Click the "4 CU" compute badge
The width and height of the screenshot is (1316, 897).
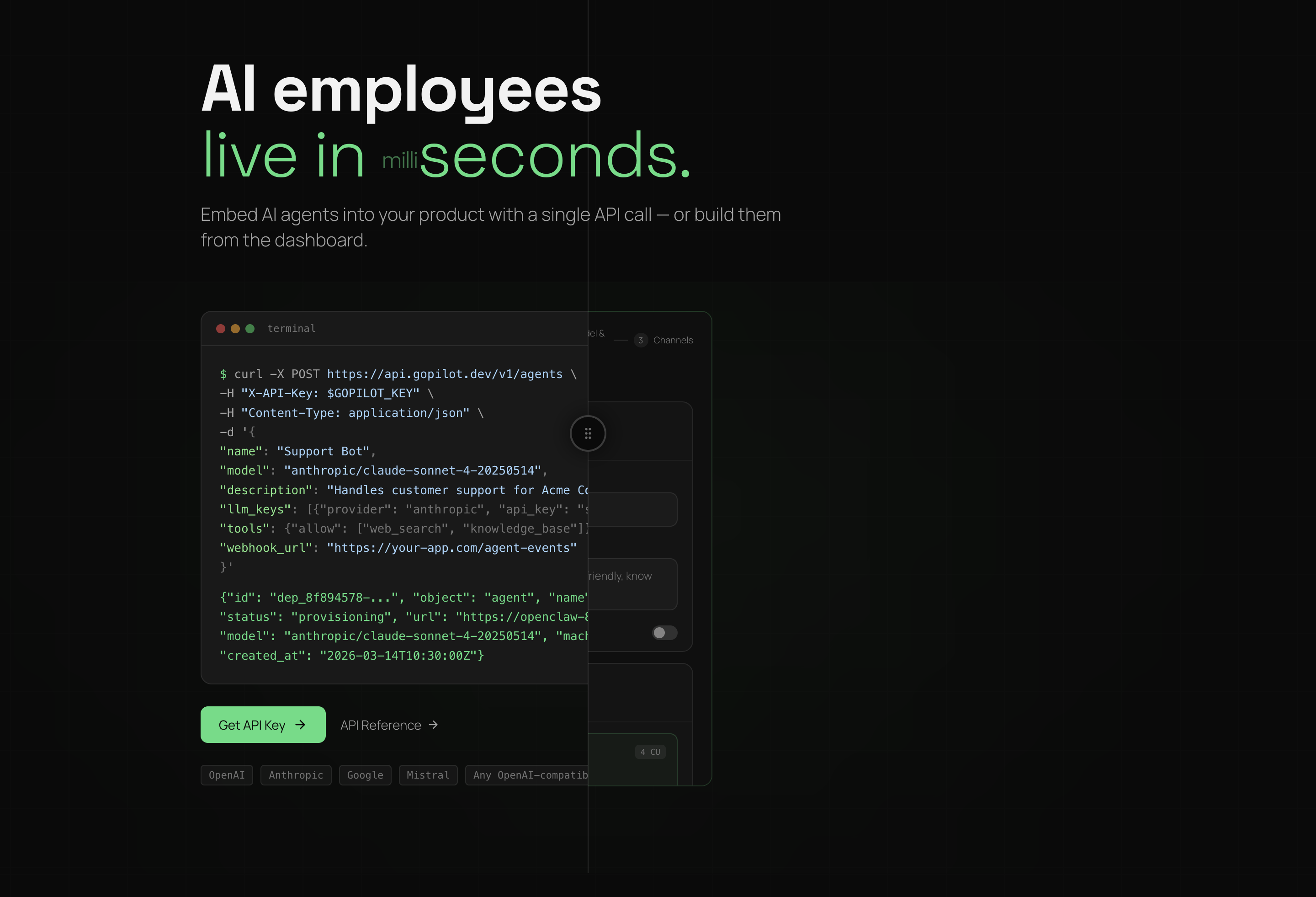(x=650, y=752)
